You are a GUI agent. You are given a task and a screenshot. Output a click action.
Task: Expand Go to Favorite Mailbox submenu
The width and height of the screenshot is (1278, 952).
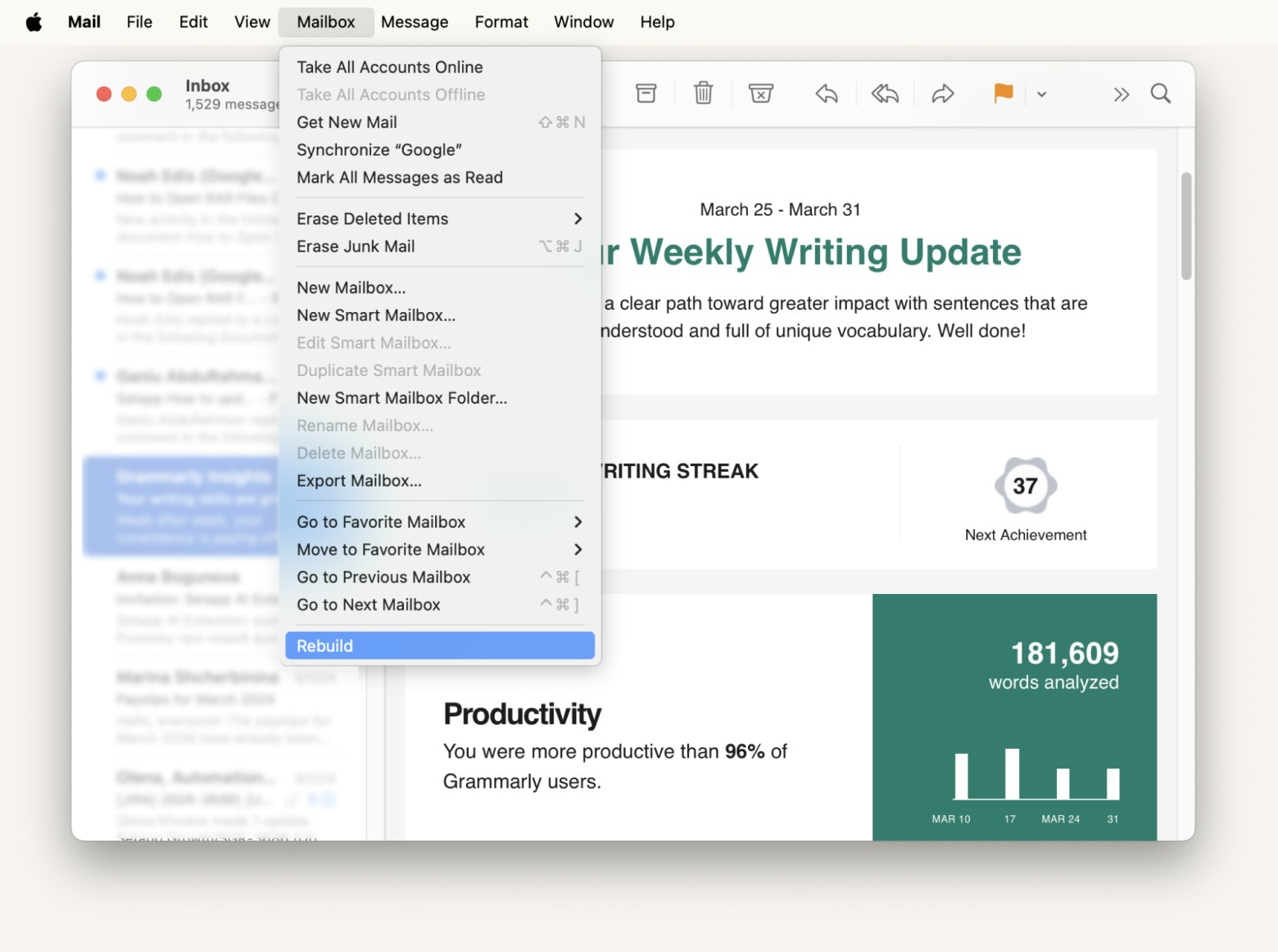click(x=440, y=522)
